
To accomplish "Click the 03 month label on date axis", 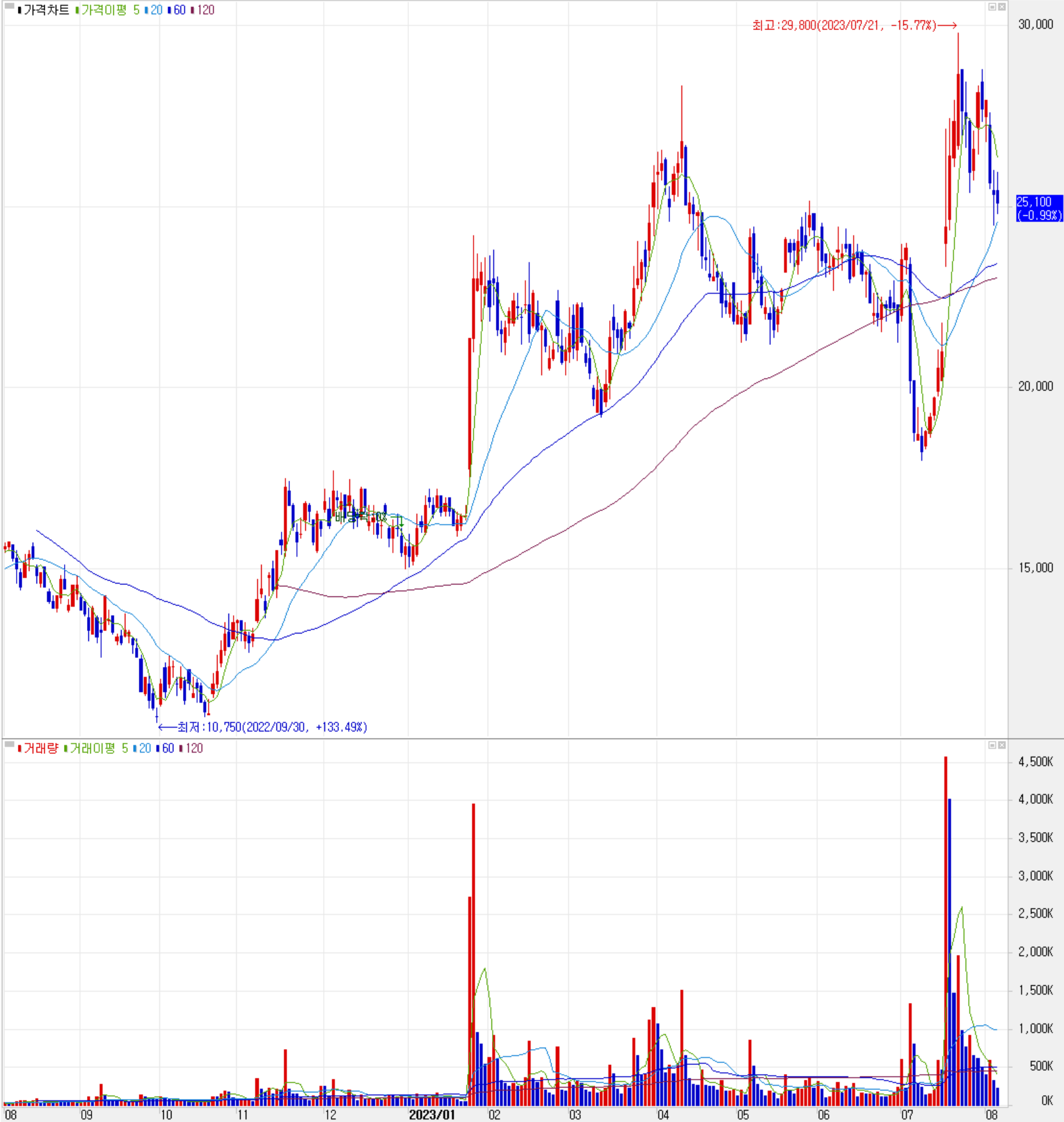I will (x=575, y=1115).
